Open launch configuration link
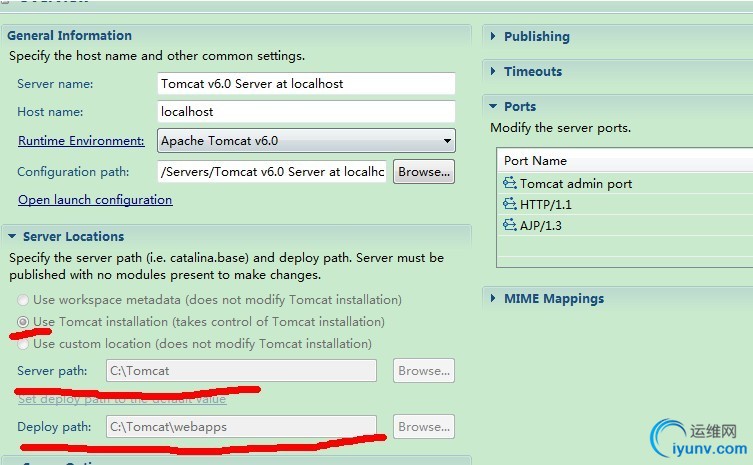753x465 pixels. (95, 199)
